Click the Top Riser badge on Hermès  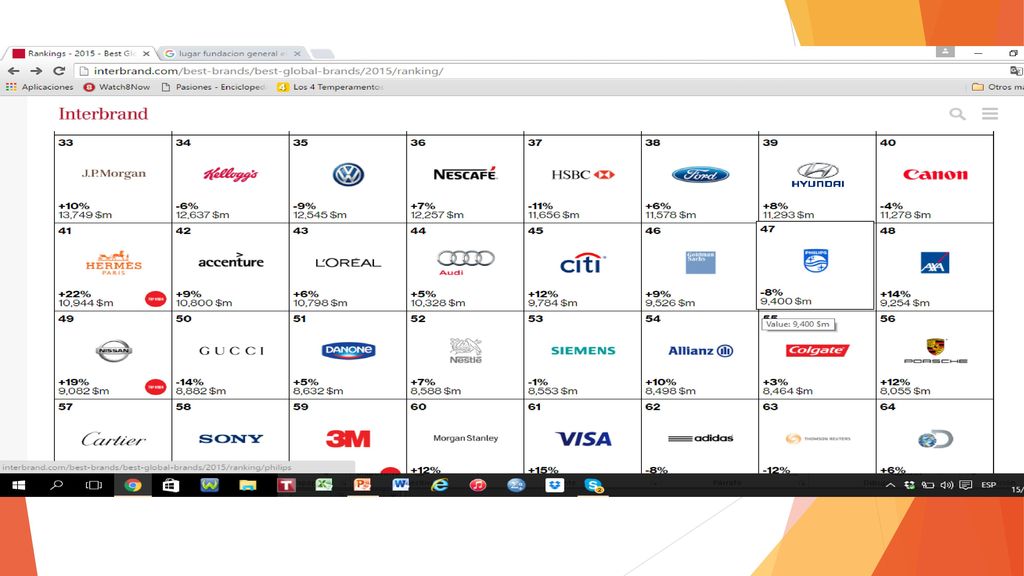point(155,298)
